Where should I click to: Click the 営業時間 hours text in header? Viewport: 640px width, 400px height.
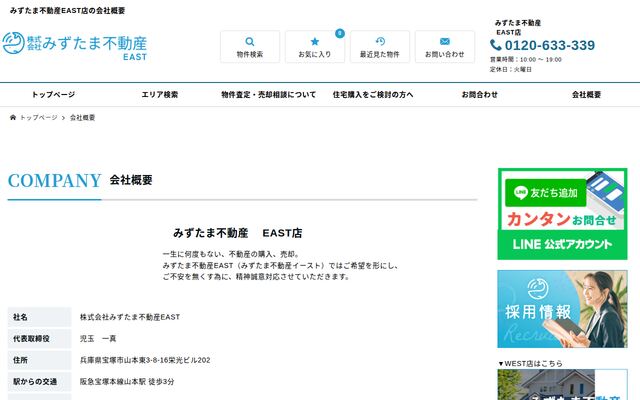tap(526, 60)
